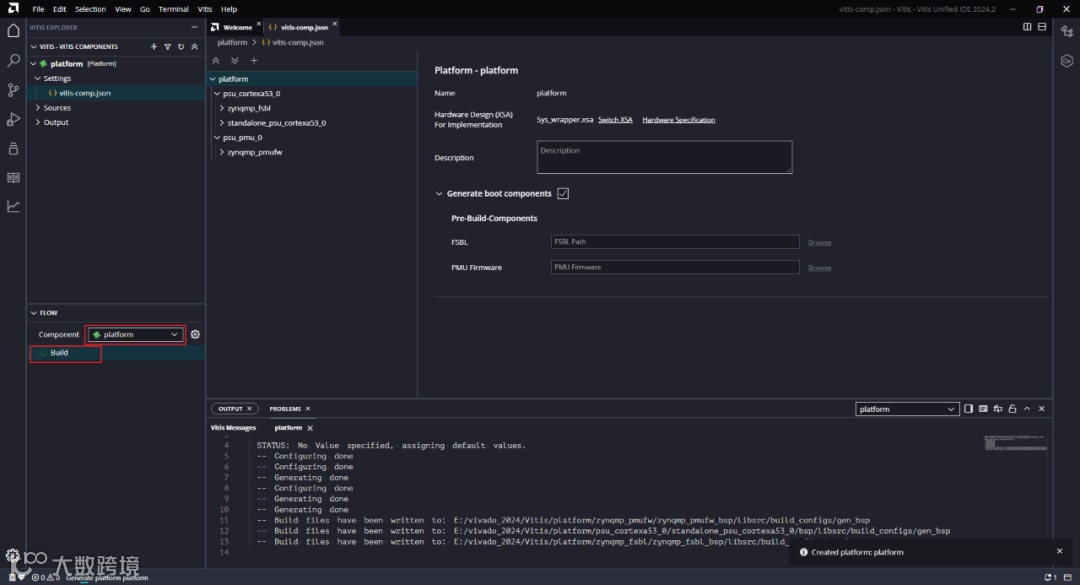Open the Run and Debug view
Viewport: 1080px width, 585px height.
(13, 119)
